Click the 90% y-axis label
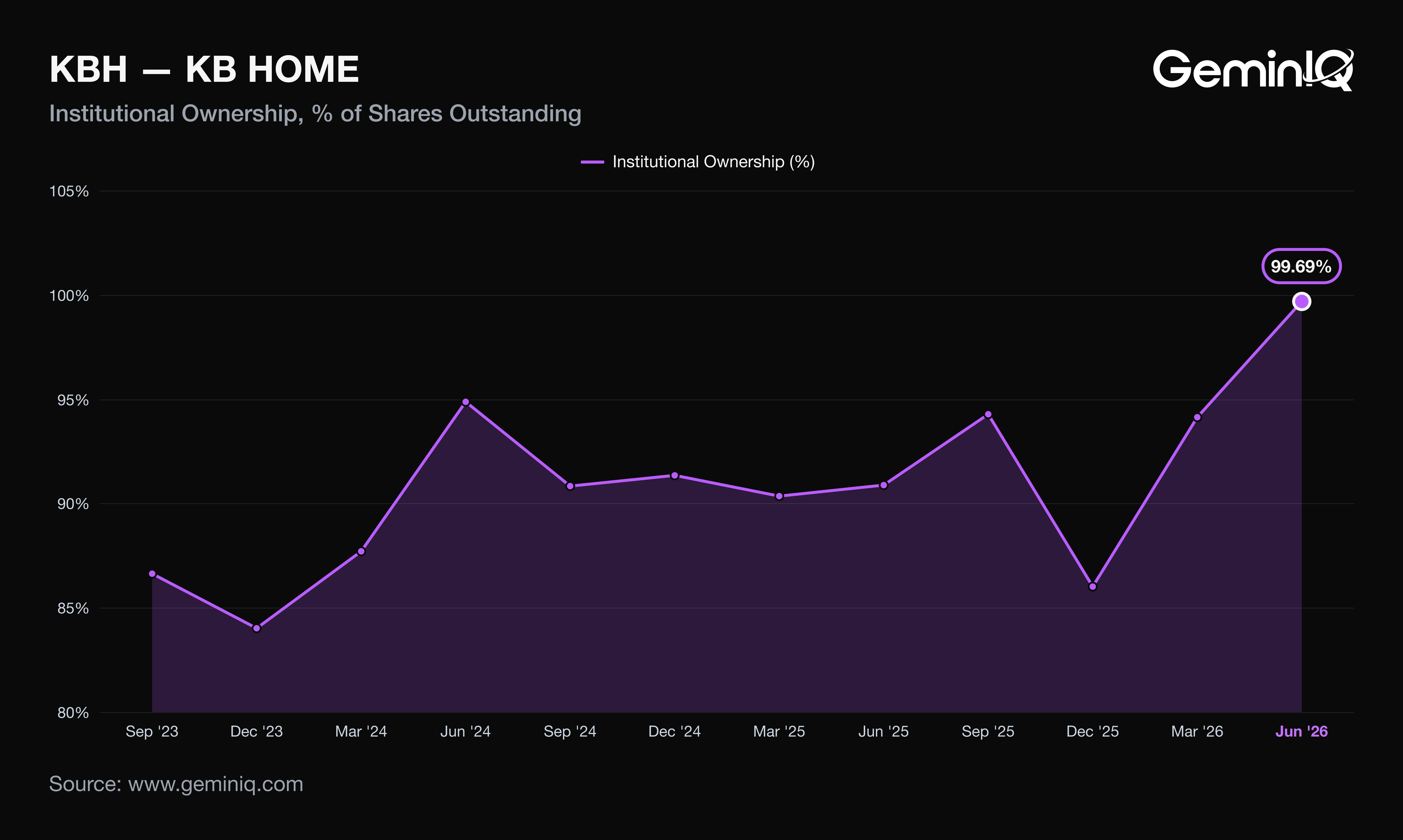 (x=73, y=504)
